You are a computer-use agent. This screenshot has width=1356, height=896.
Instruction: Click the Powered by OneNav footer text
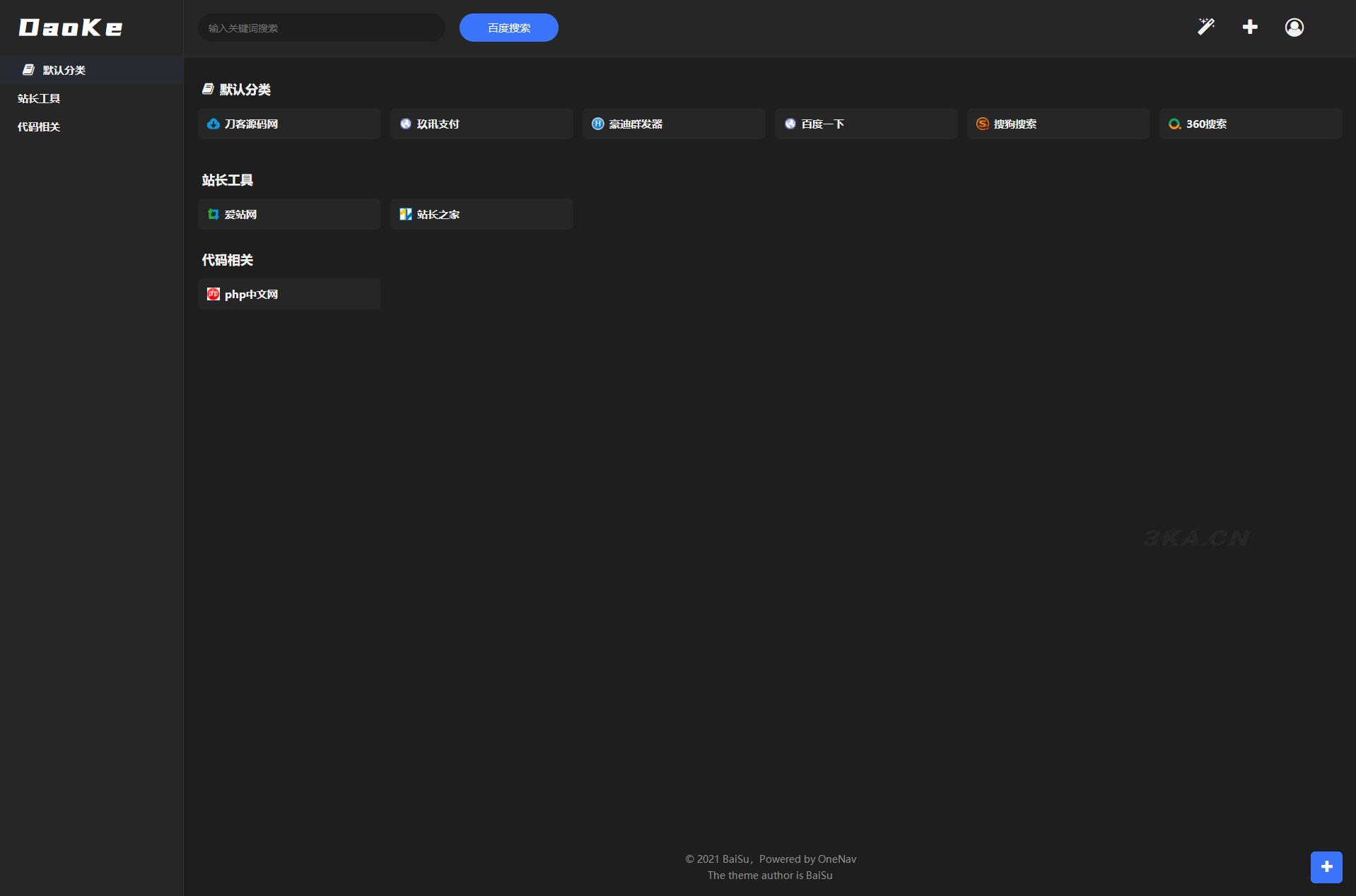[807, 859]
